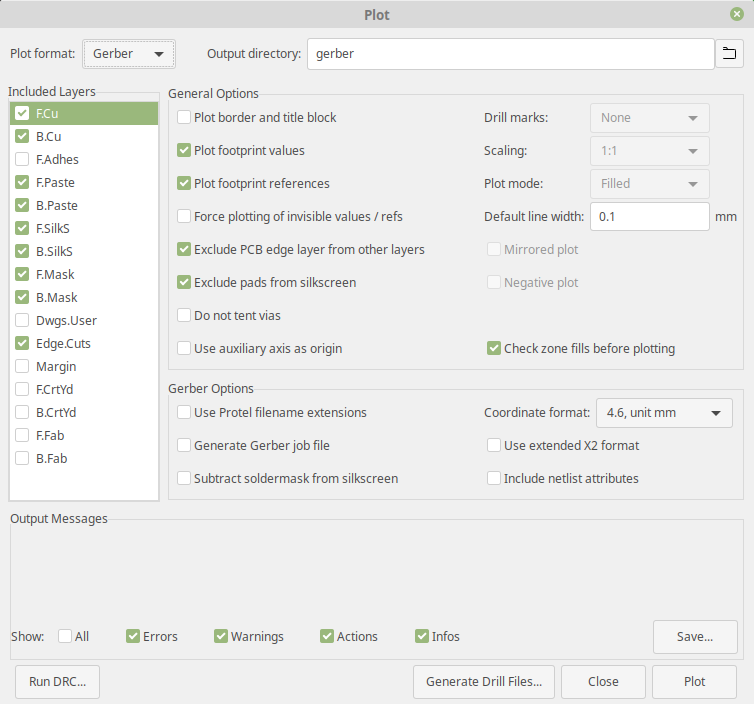Check Use extended X2 format

494,446
